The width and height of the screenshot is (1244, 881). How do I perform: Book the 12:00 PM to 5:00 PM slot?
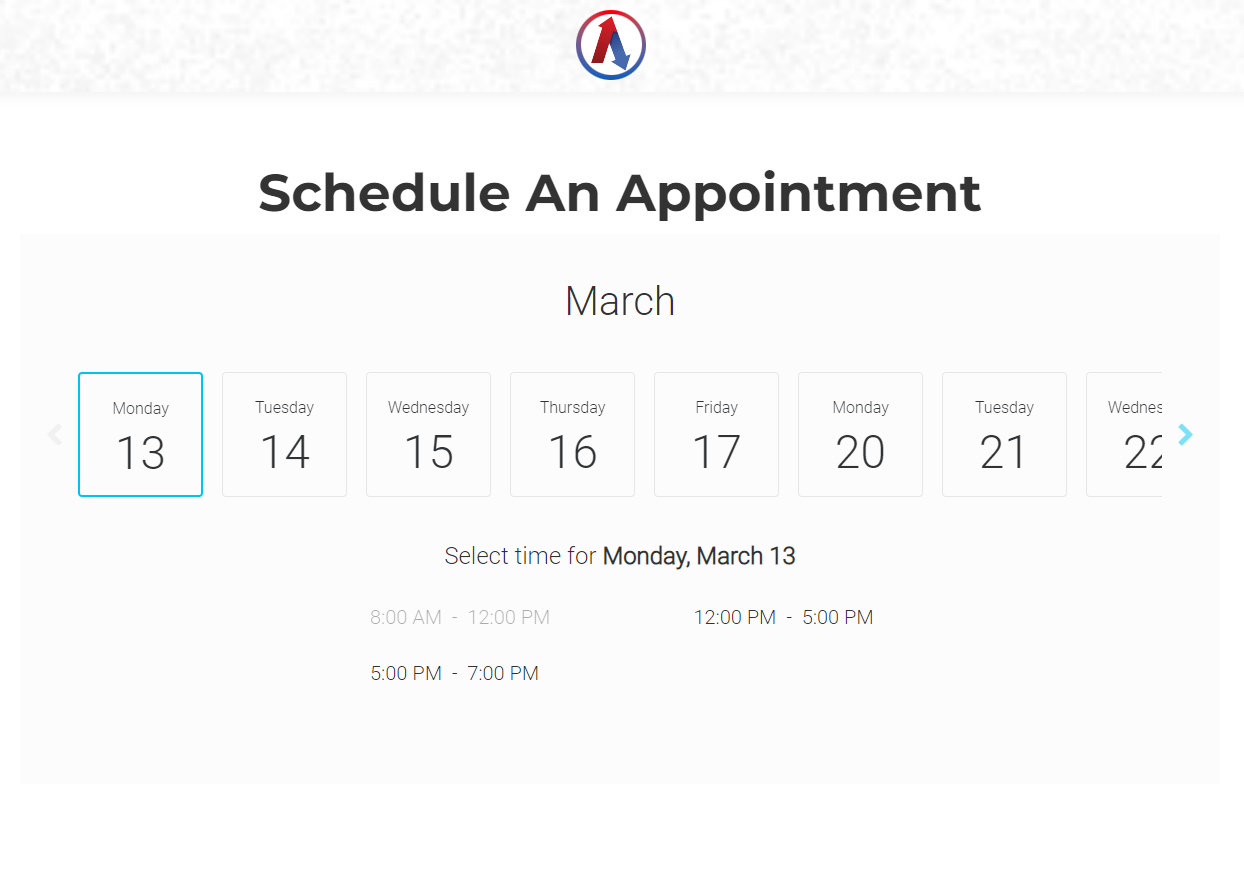784,617
